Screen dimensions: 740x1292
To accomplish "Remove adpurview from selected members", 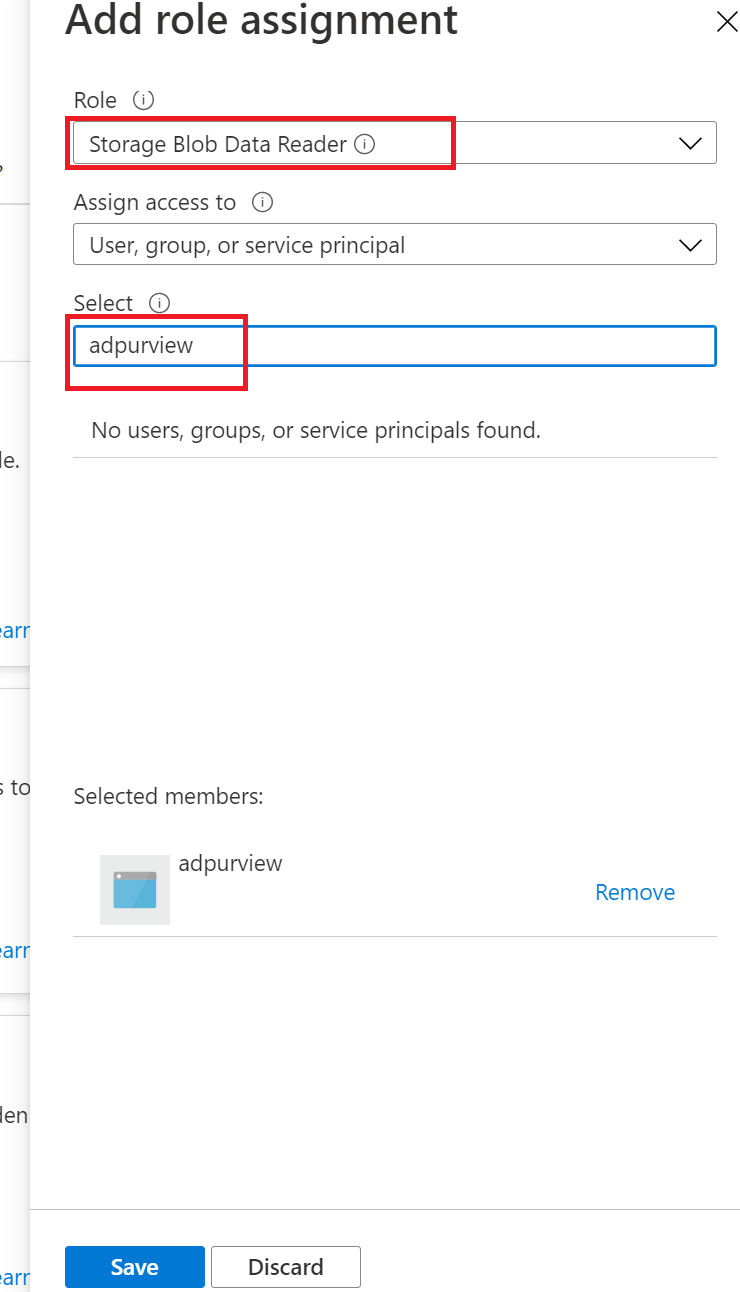I will click(x=634, y=892).
